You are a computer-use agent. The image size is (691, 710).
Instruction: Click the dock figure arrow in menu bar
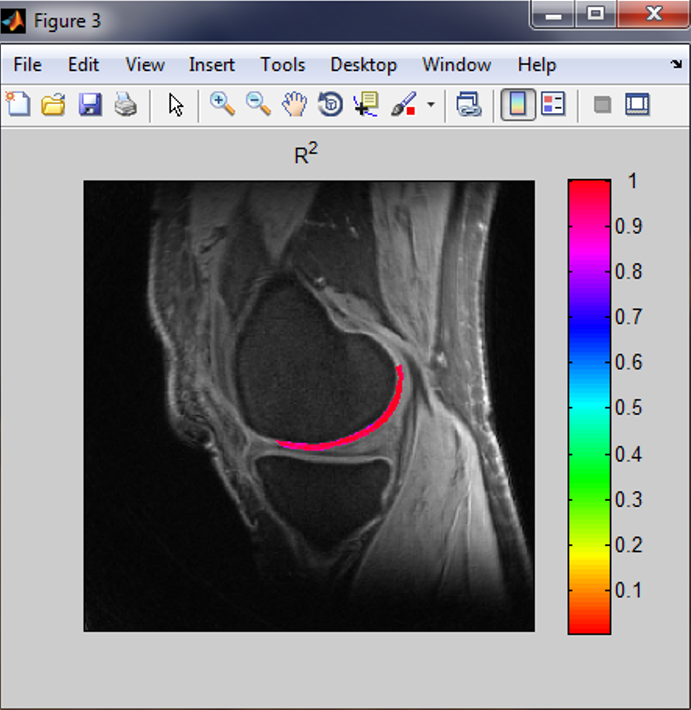pyautogui.click(x=675, y=65)
